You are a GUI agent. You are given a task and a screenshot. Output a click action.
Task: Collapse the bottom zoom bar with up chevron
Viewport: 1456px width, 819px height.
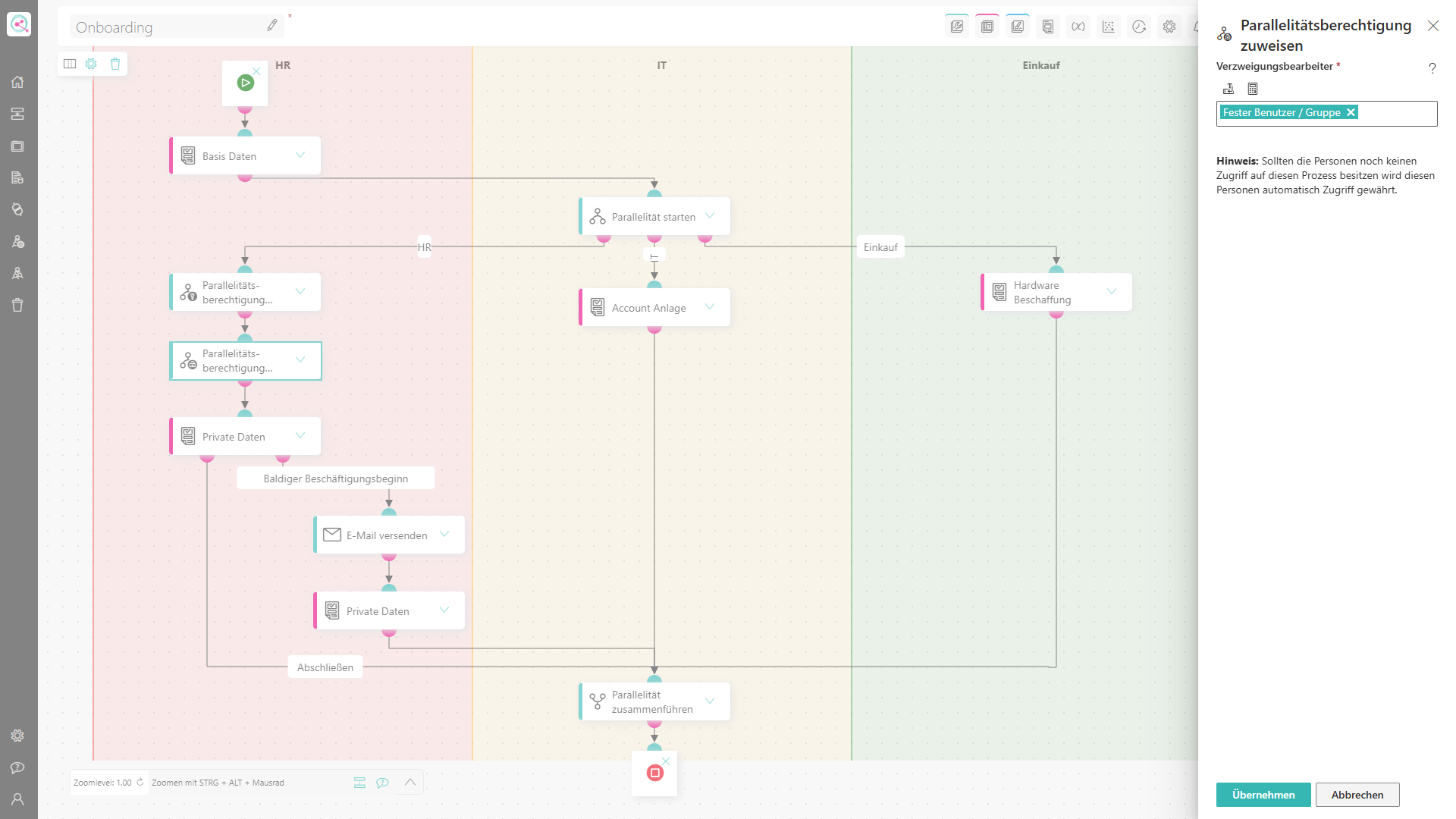click(x=410, y=782)
